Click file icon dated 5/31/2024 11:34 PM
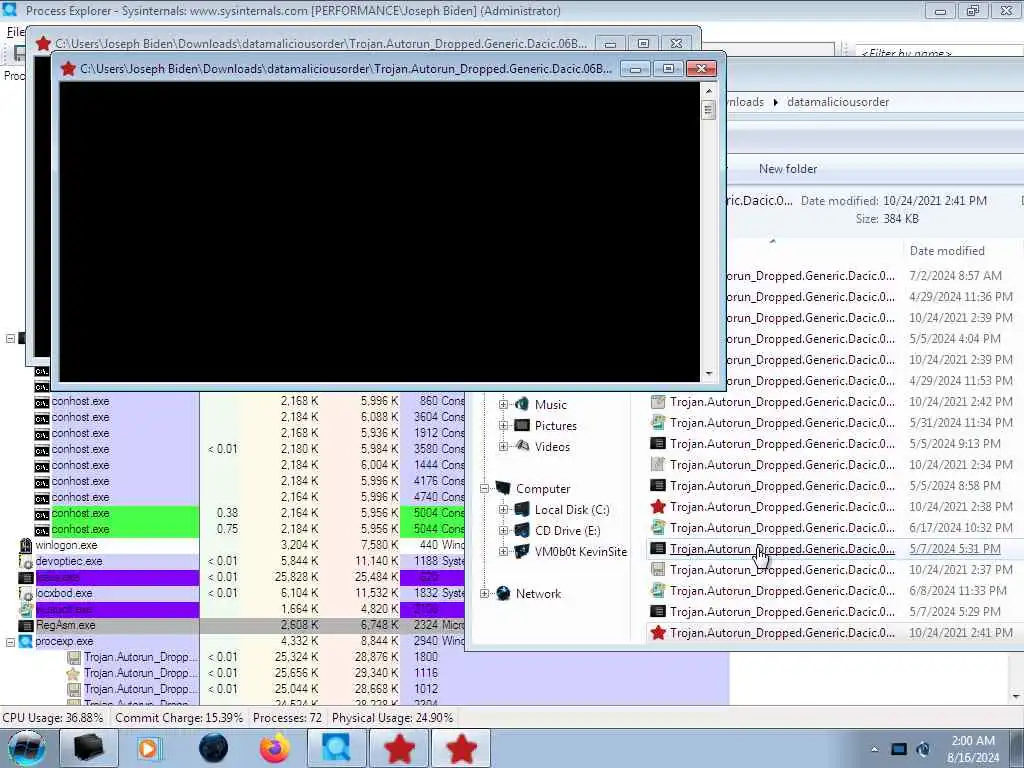 click(658, 423)
